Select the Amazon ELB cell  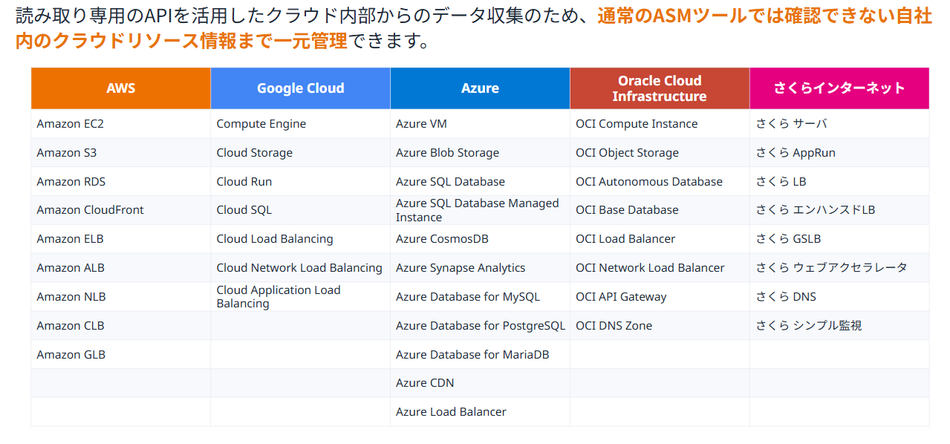(x=121, y=239)
